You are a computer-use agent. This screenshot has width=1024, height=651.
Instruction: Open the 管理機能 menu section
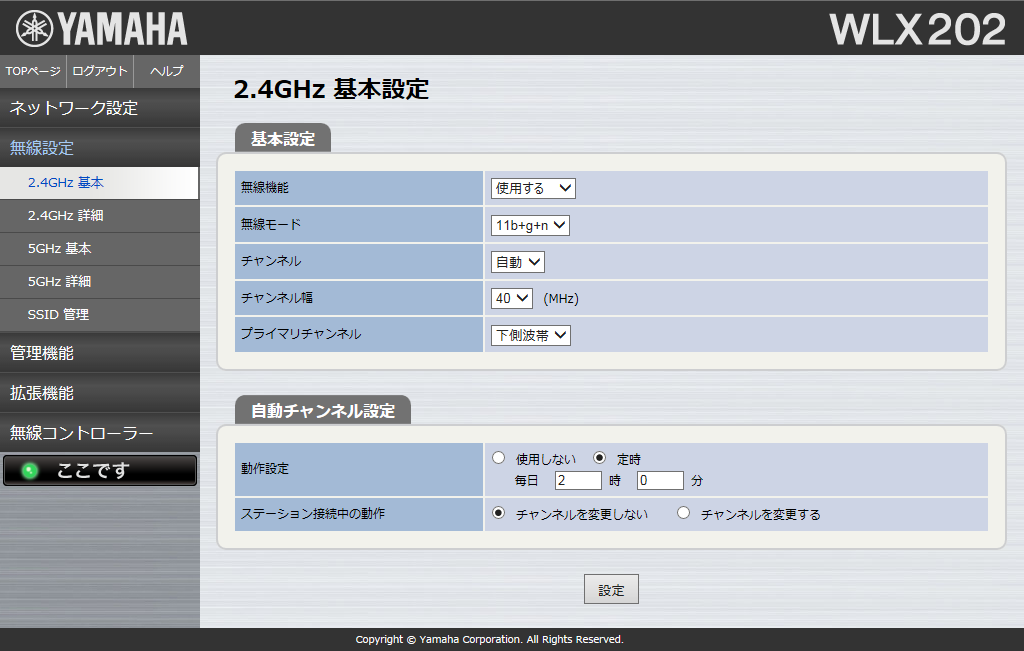pyautogui.click(x=100, y=353)
